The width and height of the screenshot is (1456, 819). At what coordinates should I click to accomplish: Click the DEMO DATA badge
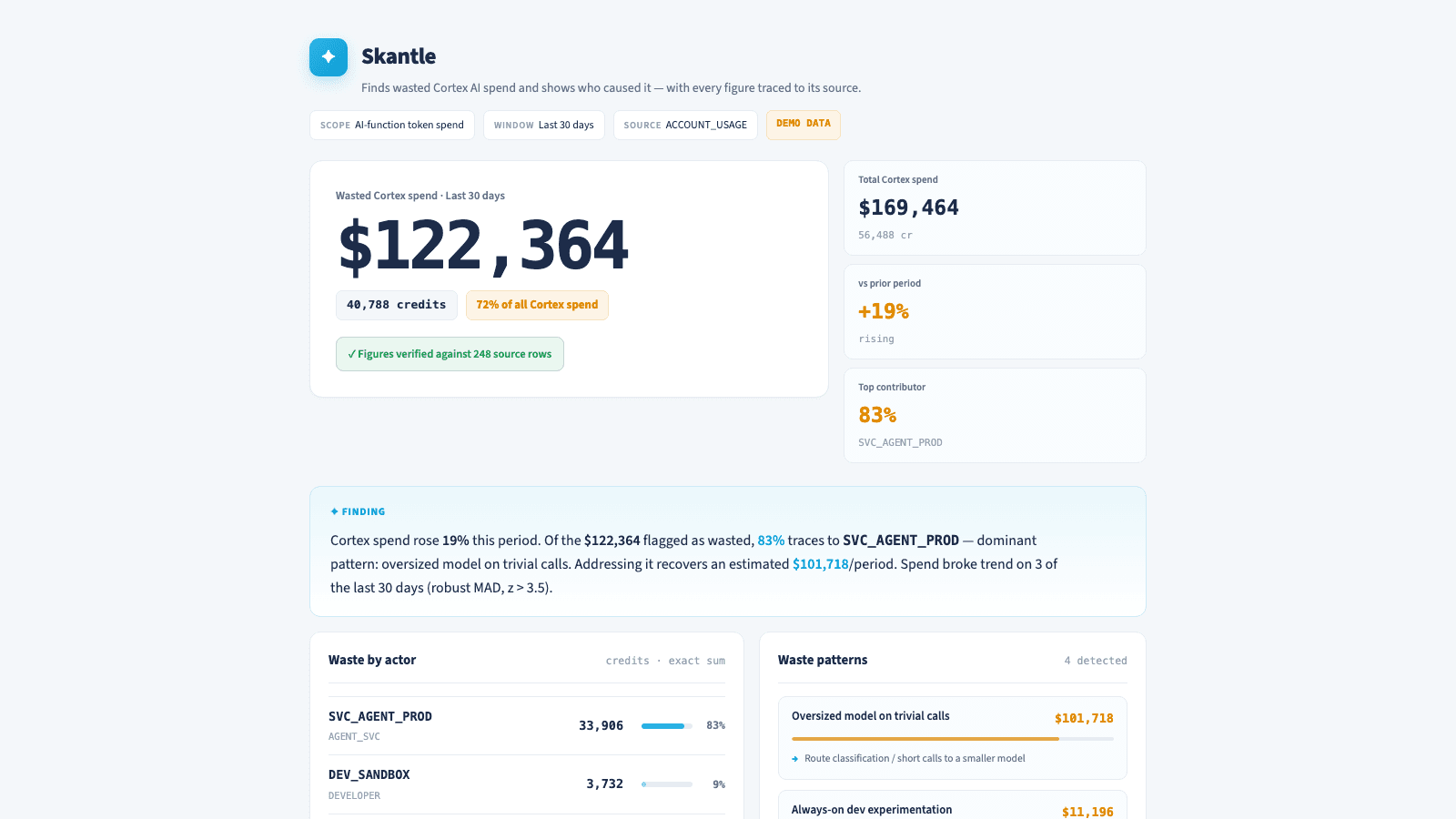(804, 125)
